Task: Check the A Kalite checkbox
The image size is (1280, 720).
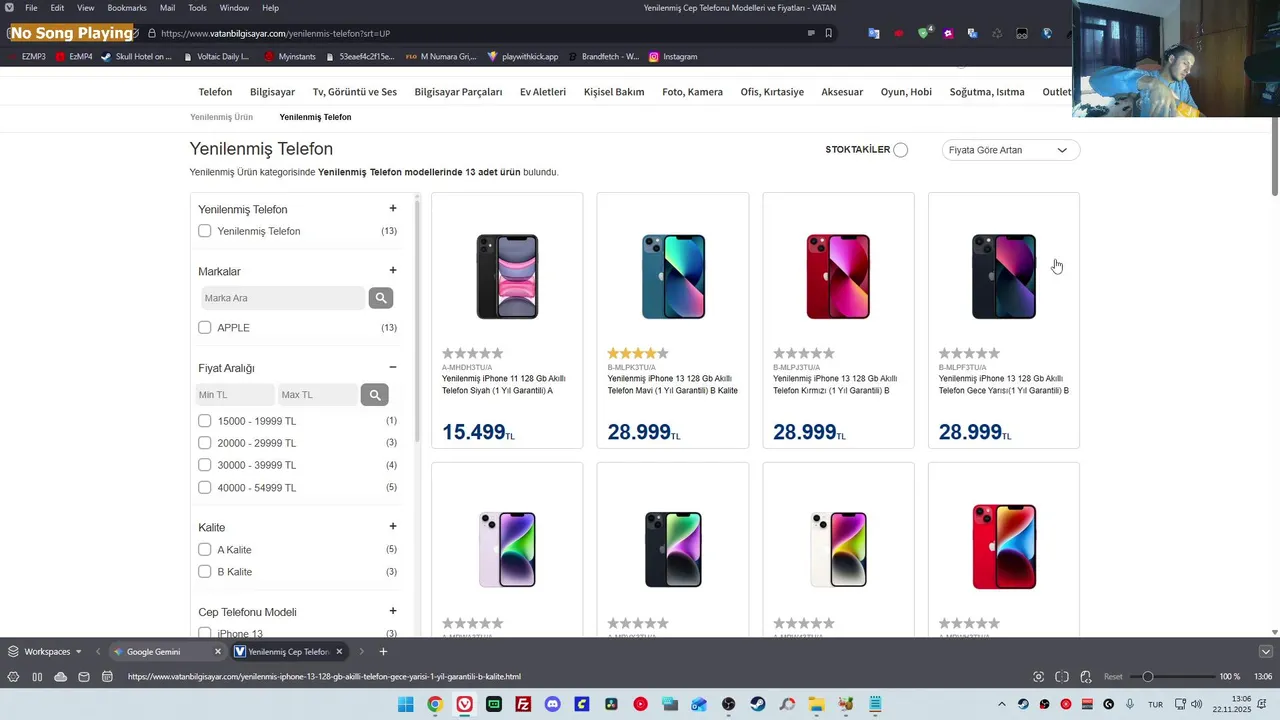Action: point(205,549)
